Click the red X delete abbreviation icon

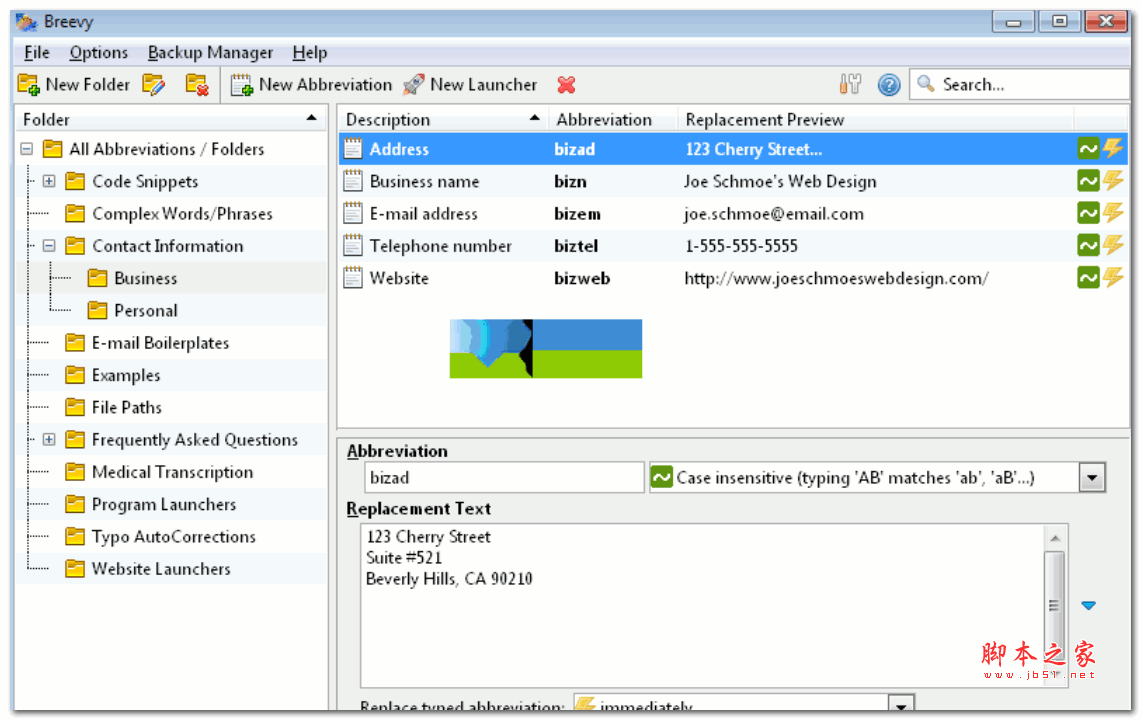click(x=566, y=85)
